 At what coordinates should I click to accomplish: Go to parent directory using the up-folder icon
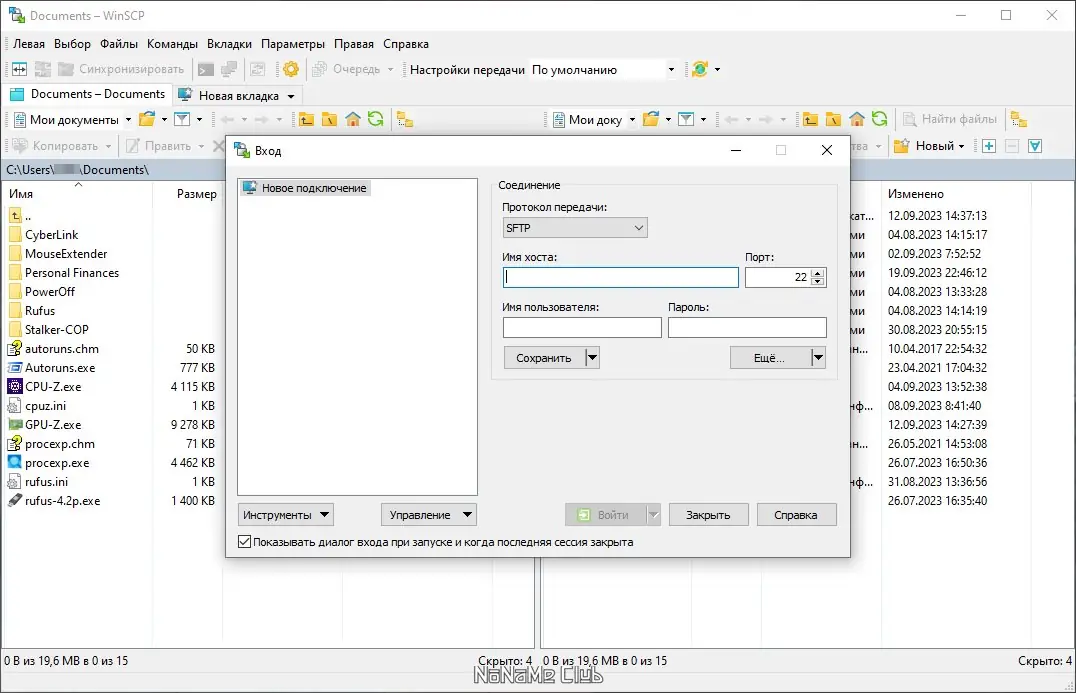tap(308, 119)
